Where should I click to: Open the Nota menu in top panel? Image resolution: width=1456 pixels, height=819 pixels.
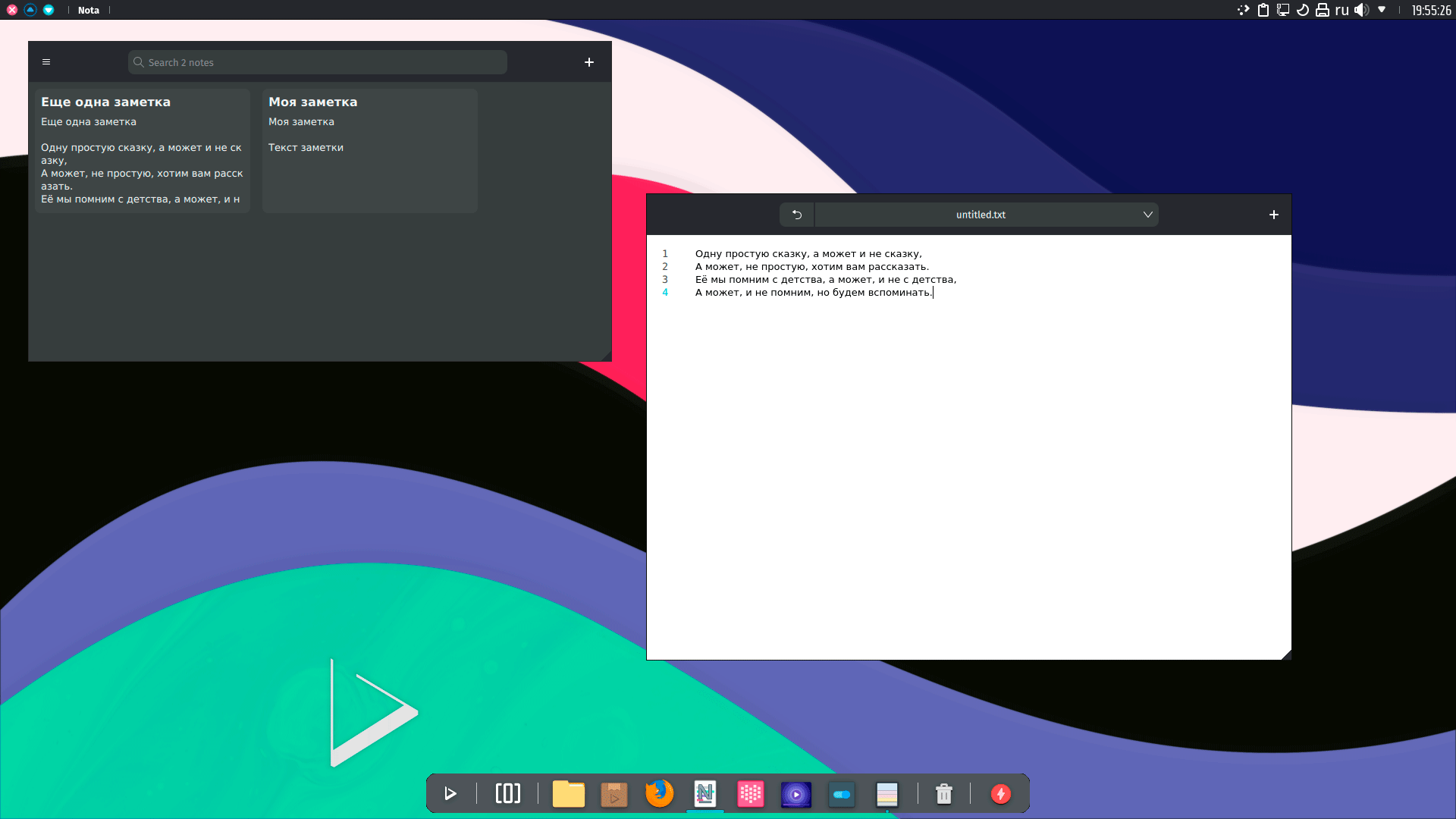click(x=89, y=10)
